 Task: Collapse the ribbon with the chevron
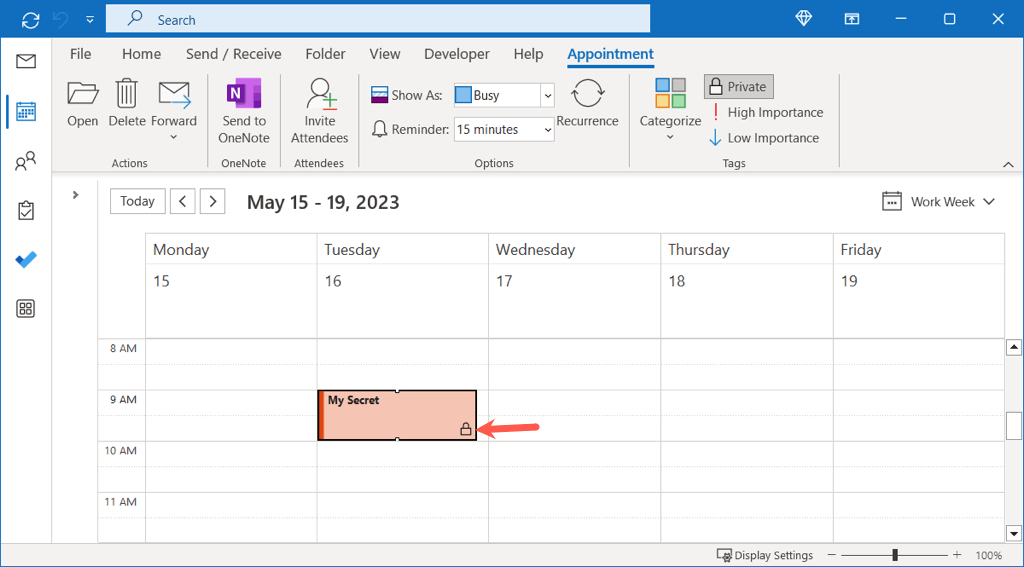tap(1008, 164)
